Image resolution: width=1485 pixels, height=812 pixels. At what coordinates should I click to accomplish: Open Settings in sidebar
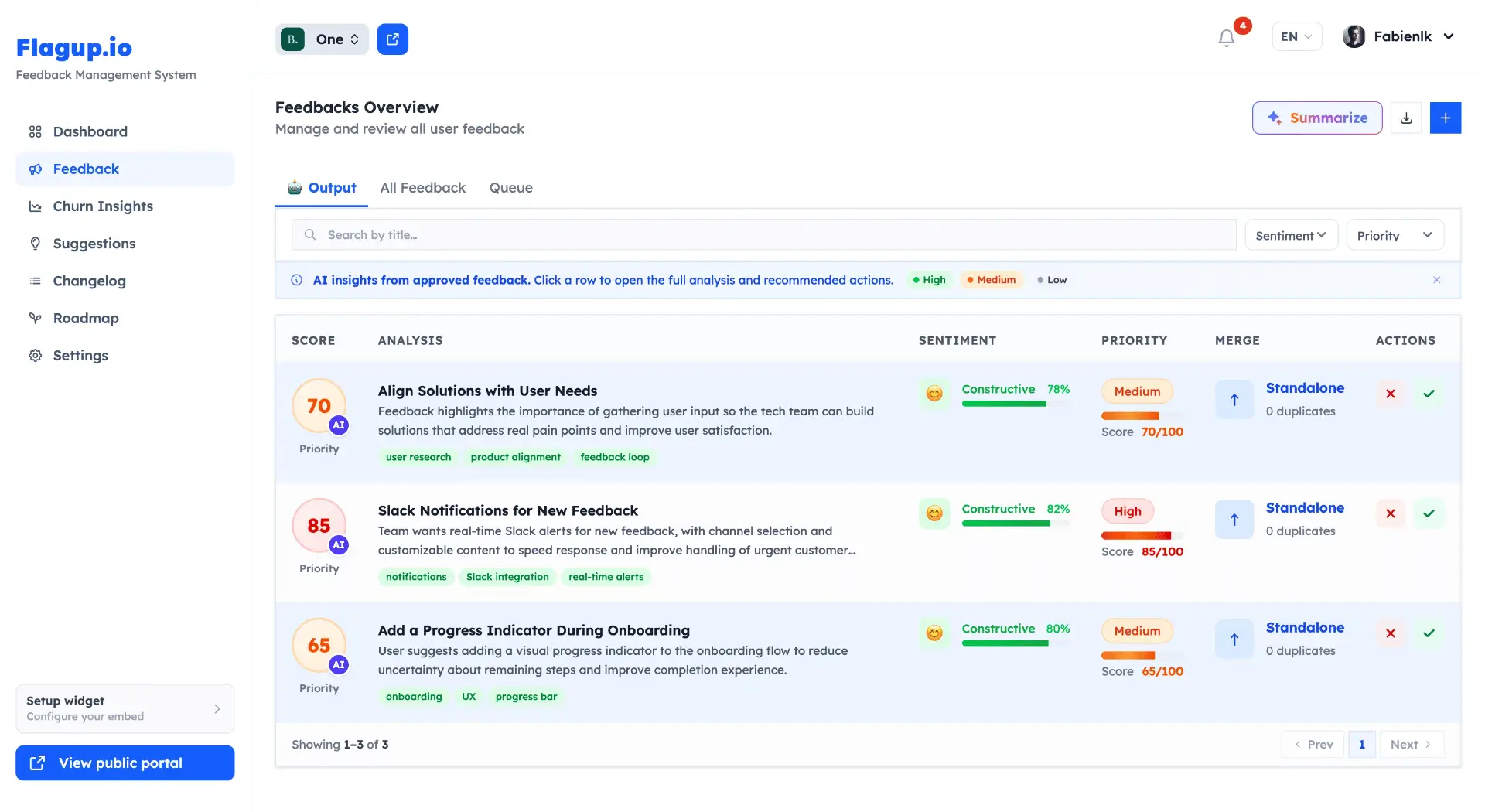coord(125,356)
